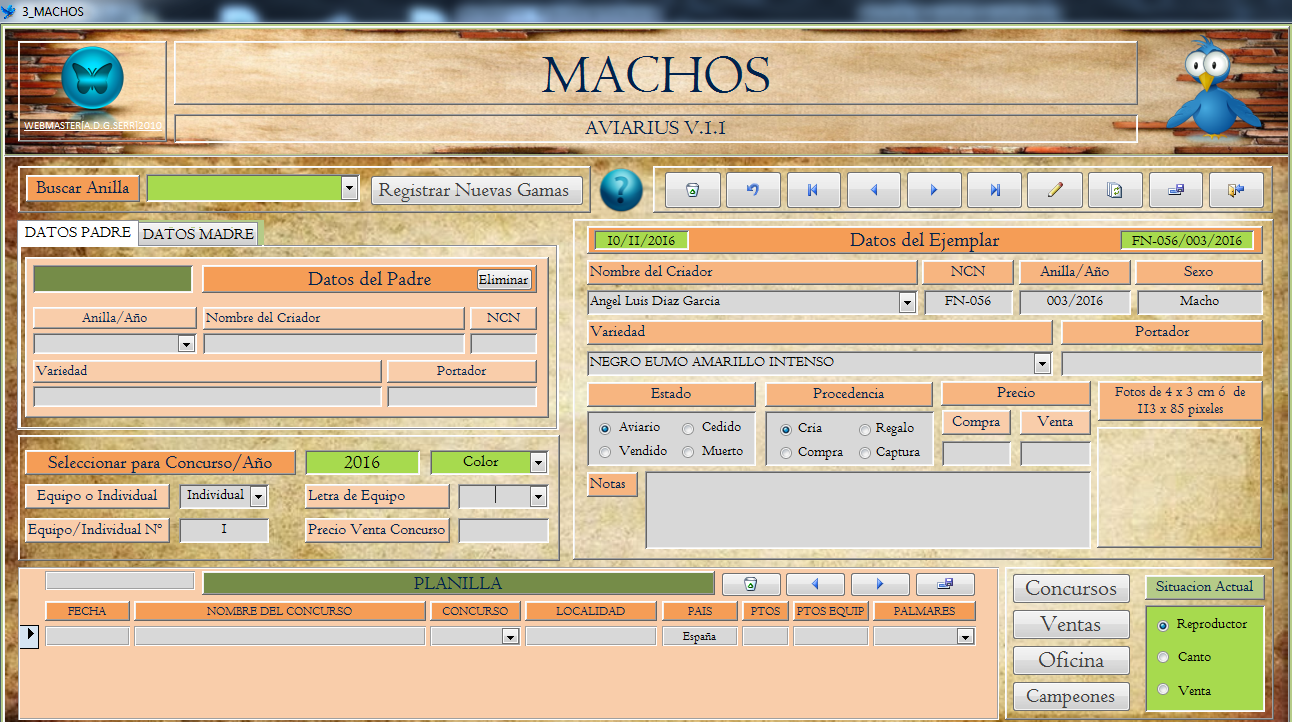Choose the Regalo procedencia option
The height and width of the screenshot is (722, 1292).
click(865, 429)
